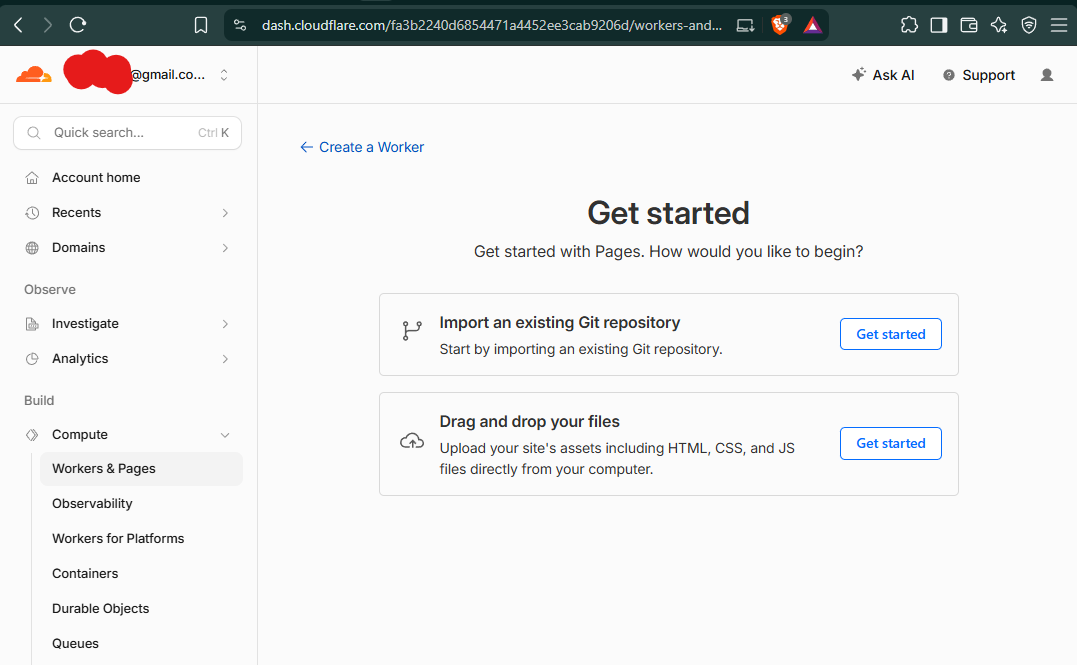Open the browser hamburger menu
The height and width of the screenshot is (665, 1077).
click(1058, 25)
